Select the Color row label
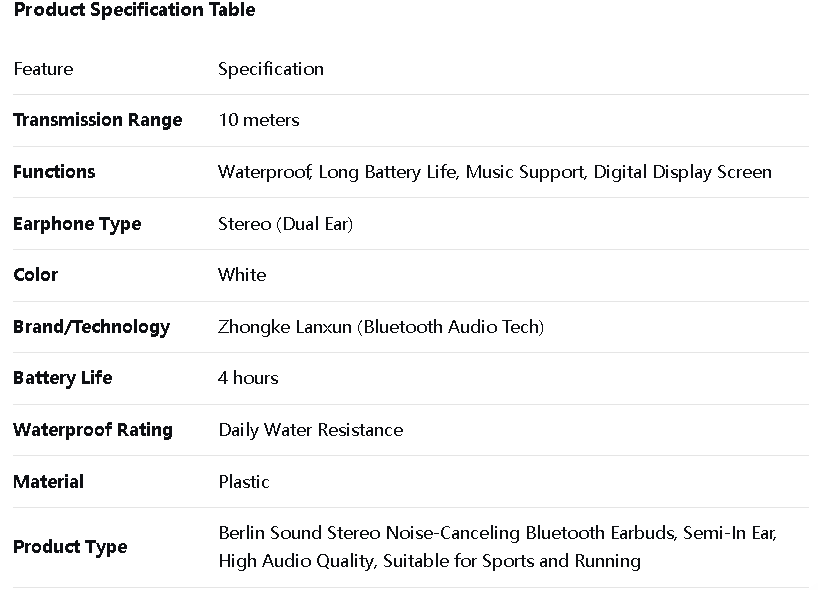 click(x=35, y=275)
